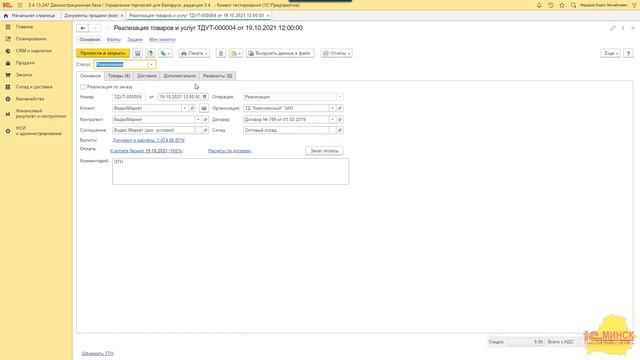Open client card with open icon beside Клиент field

[x=192, y=108]
